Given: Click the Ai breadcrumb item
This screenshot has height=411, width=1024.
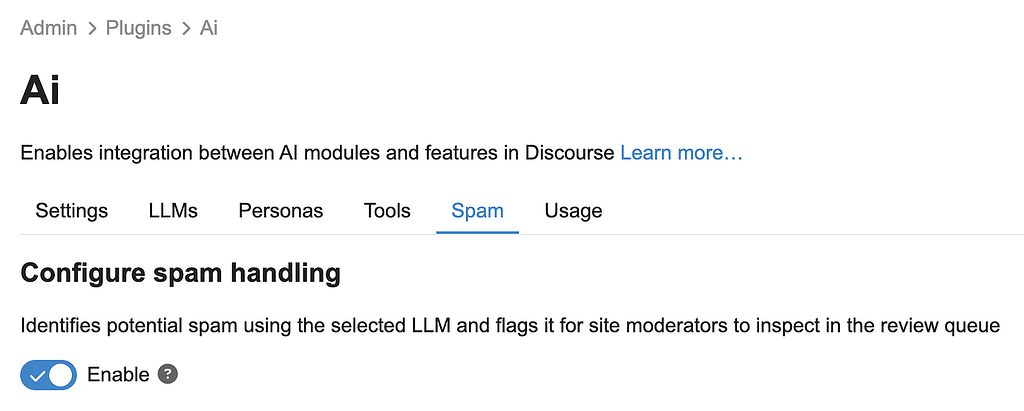Looking at the screenshot, I should coord(208,28).
